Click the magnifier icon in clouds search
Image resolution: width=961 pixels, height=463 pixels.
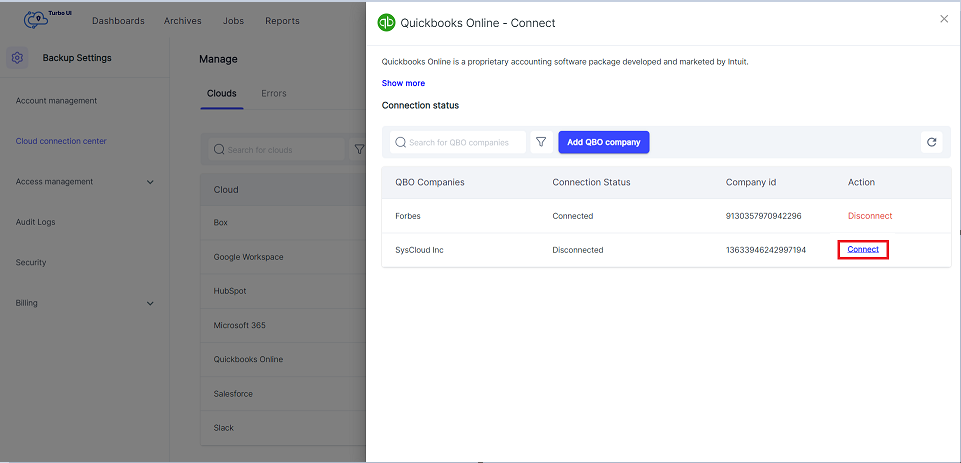pos(219,149)
